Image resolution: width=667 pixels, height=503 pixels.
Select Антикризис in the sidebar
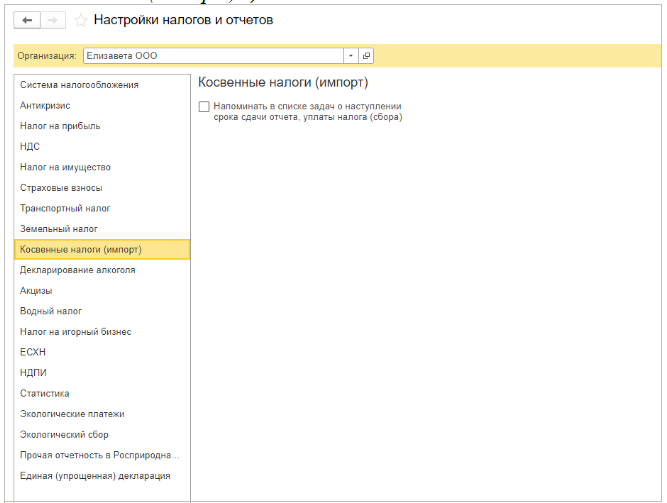45,105
